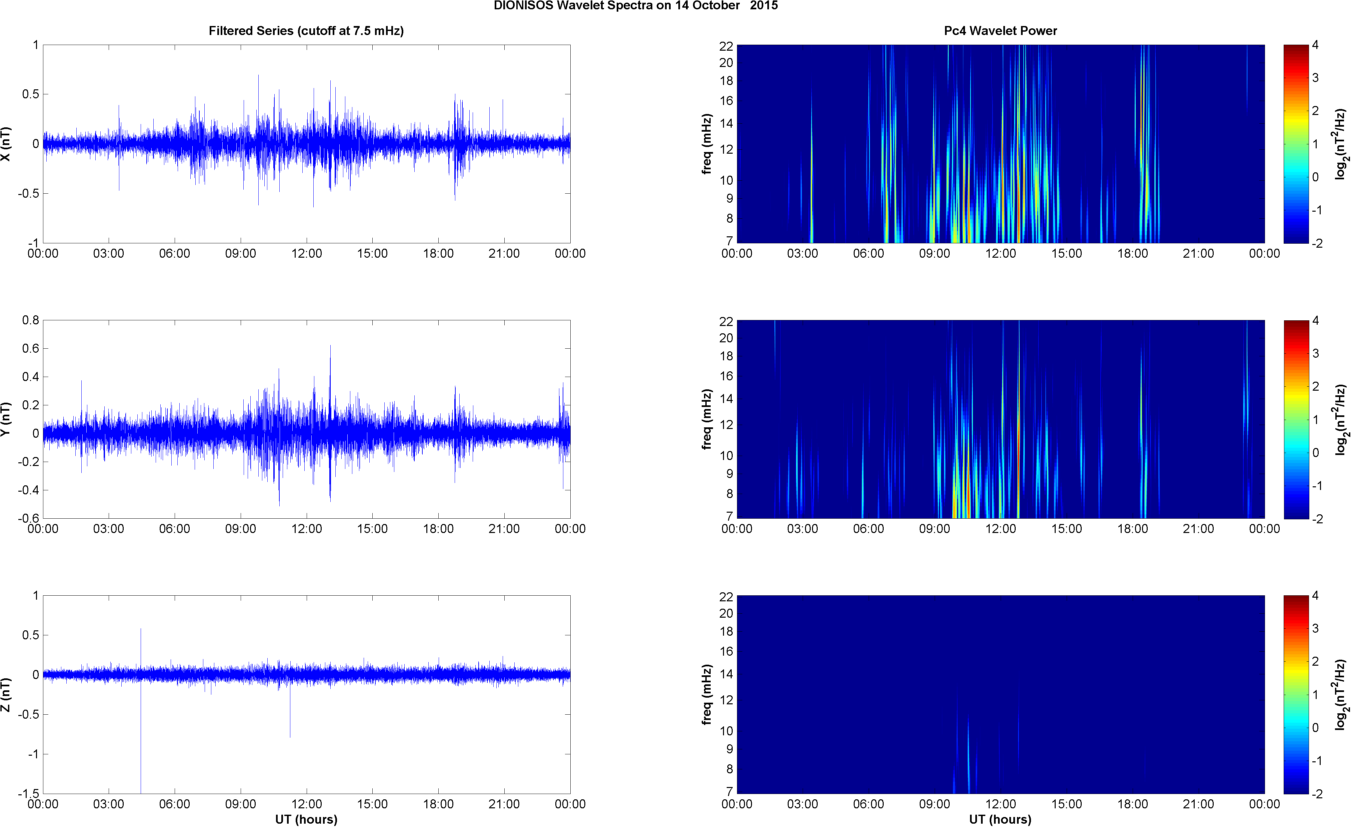Image resolution: width=1351 pixels, height=827 pixels.
Task: Click the 22 frequency tick on the Z spectrogram
Action: pyautogui.click(x=726, y=596)
